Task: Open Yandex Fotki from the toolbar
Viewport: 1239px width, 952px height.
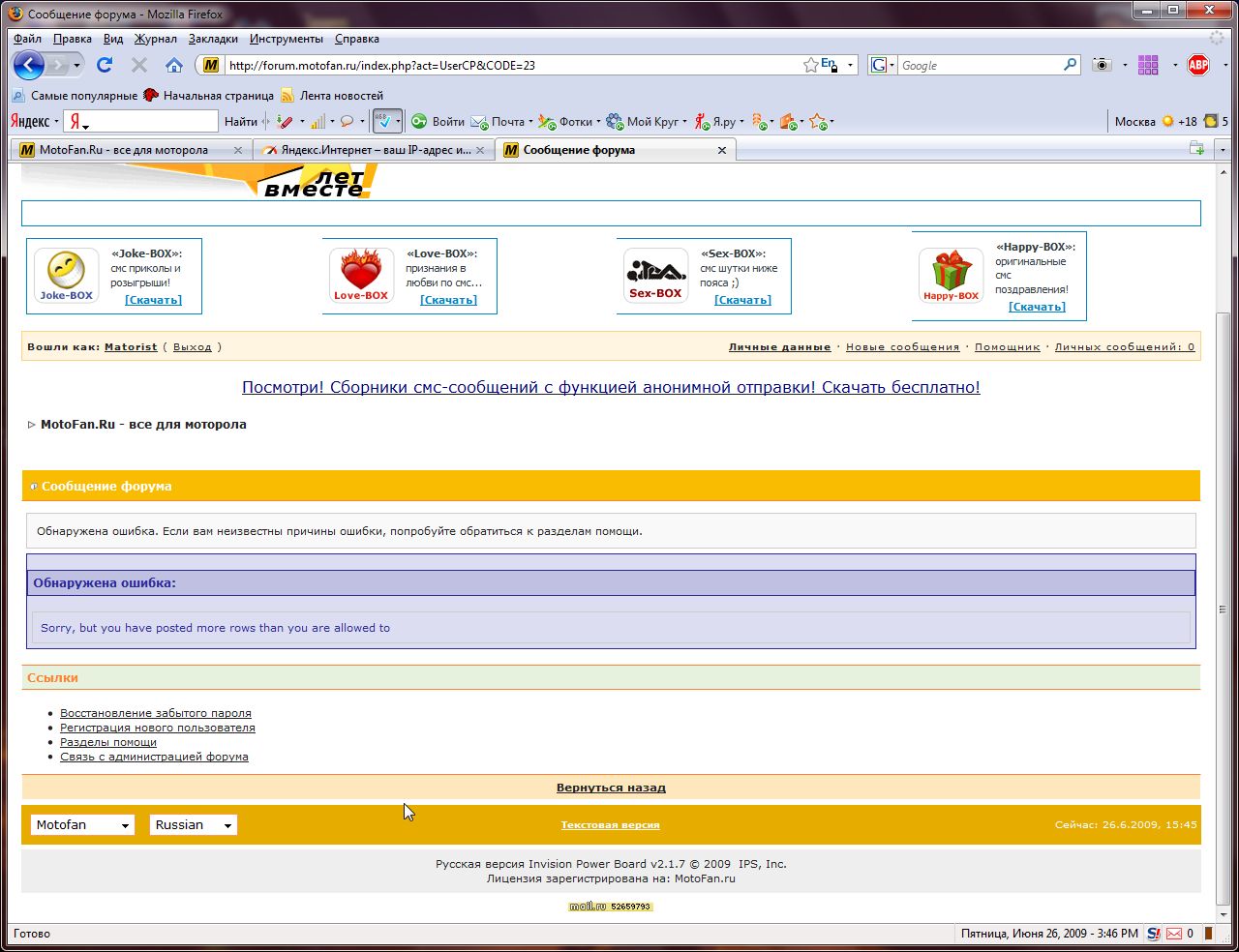Action: click(565, 122)
